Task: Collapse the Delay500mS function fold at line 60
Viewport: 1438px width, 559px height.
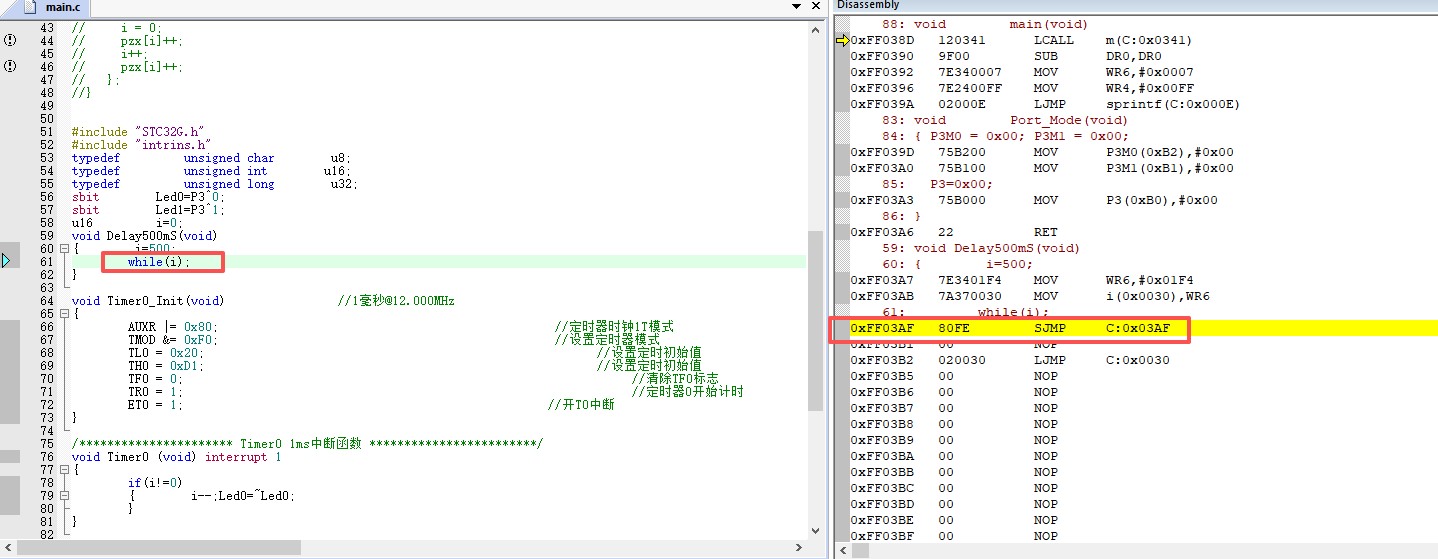Action: (63, 248)
